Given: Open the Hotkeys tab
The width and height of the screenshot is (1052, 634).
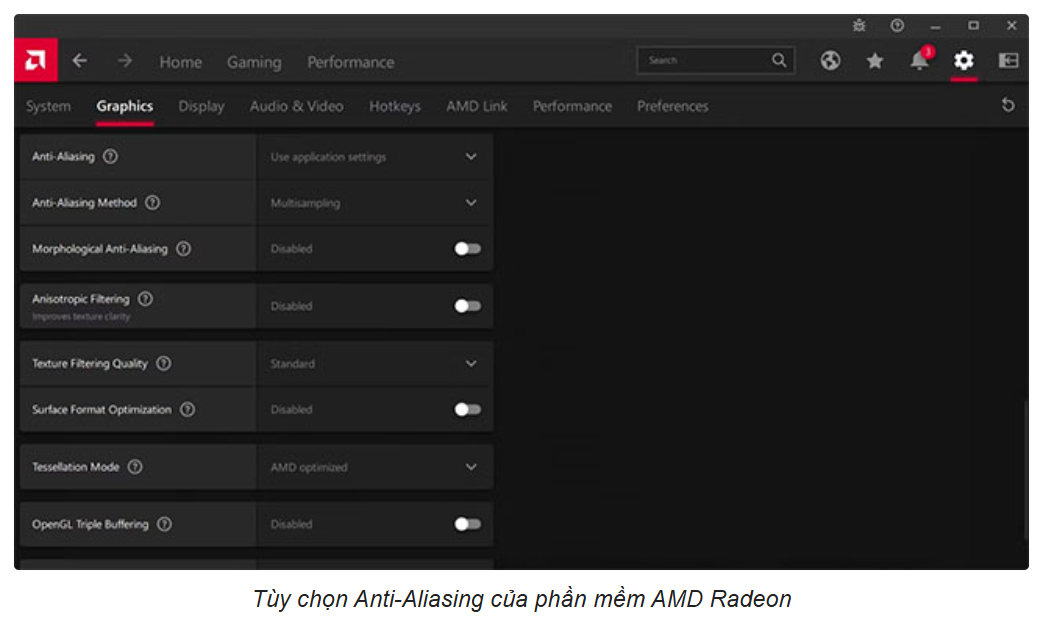Looking at the screenshot, I should point(394,106).
